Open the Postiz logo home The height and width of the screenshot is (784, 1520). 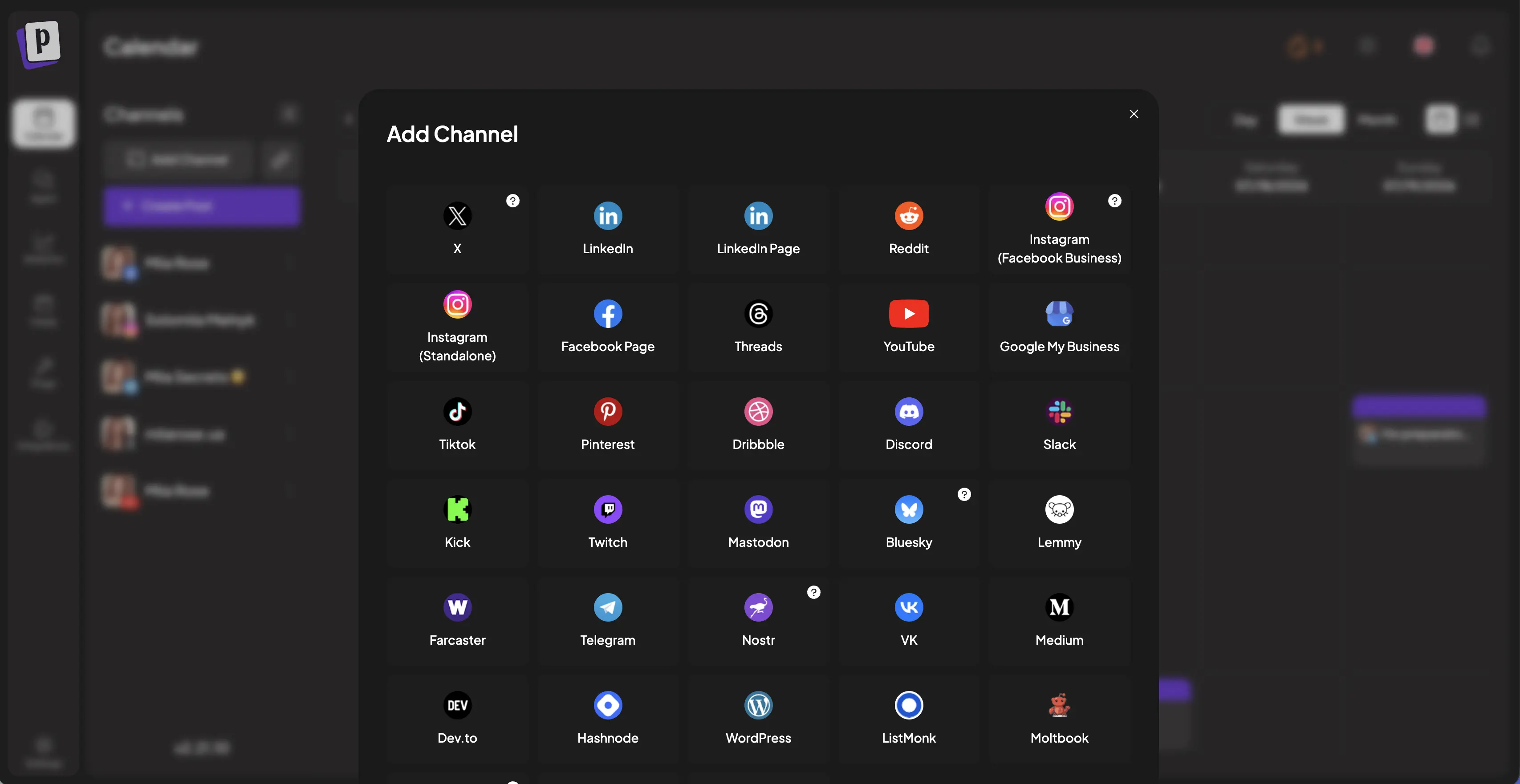pos(40,44)
